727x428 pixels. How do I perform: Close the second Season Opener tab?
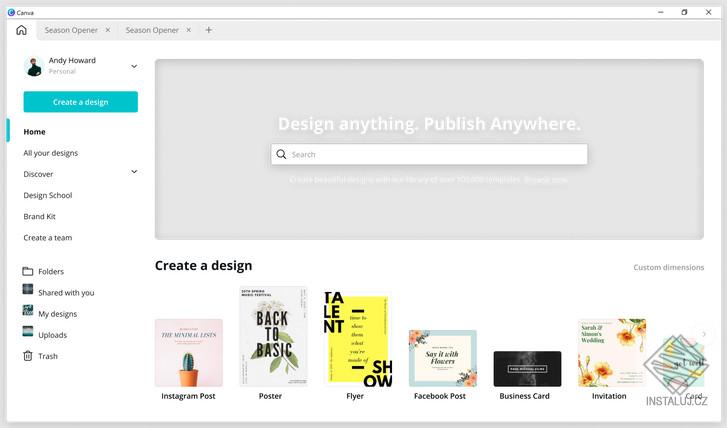pos(189,30)
